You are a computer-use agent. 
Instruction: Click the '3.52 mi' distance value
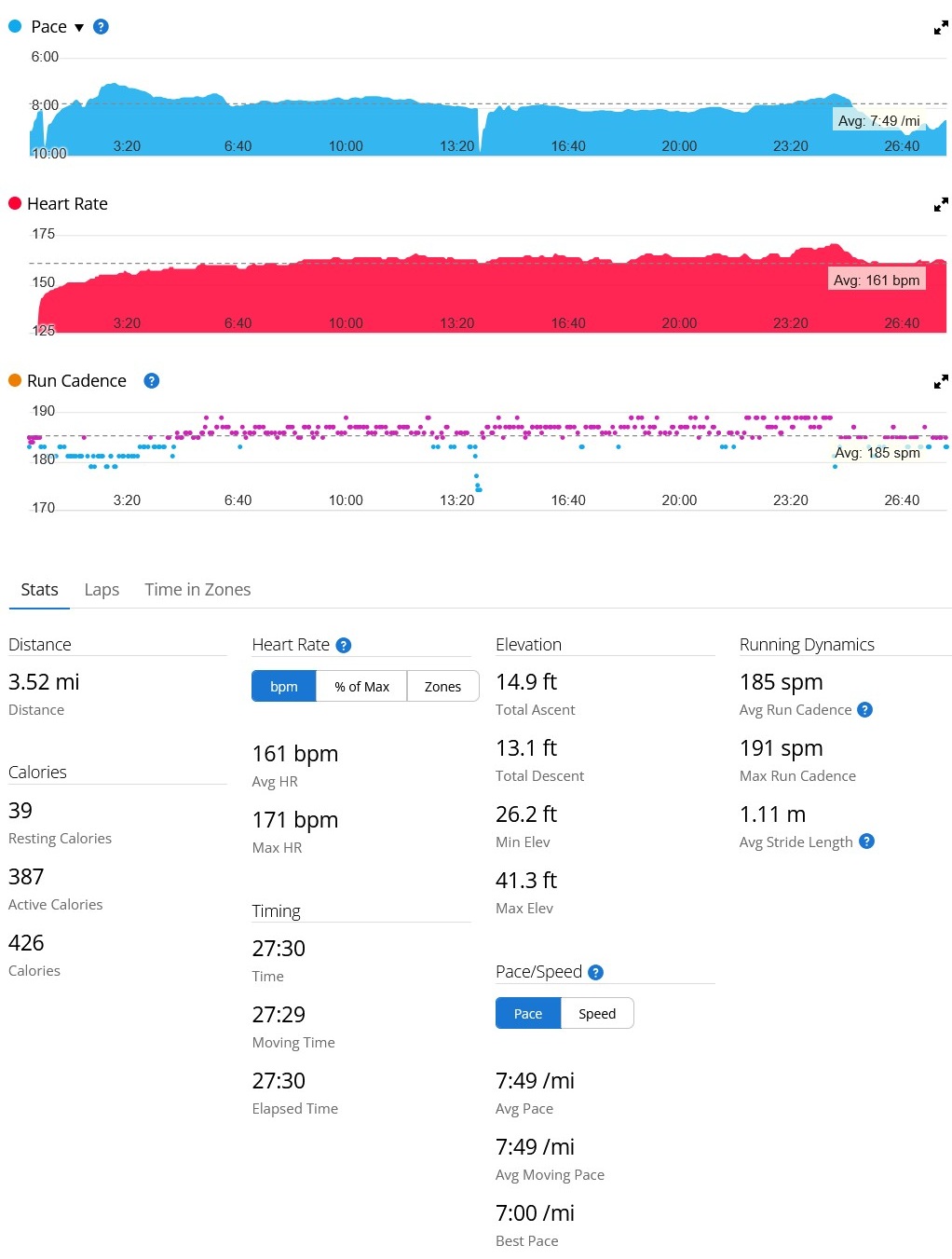tap(44, 682)
